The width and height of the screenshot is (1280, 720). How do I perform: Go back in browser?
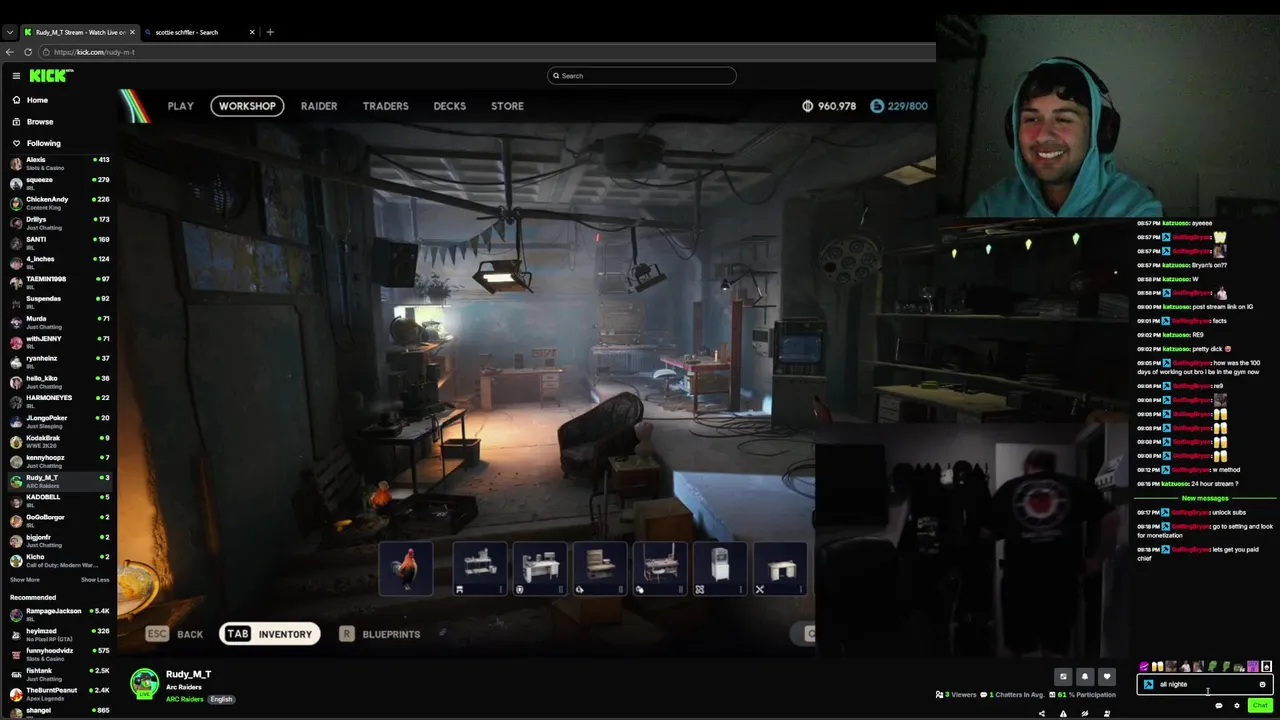[10, 52]
